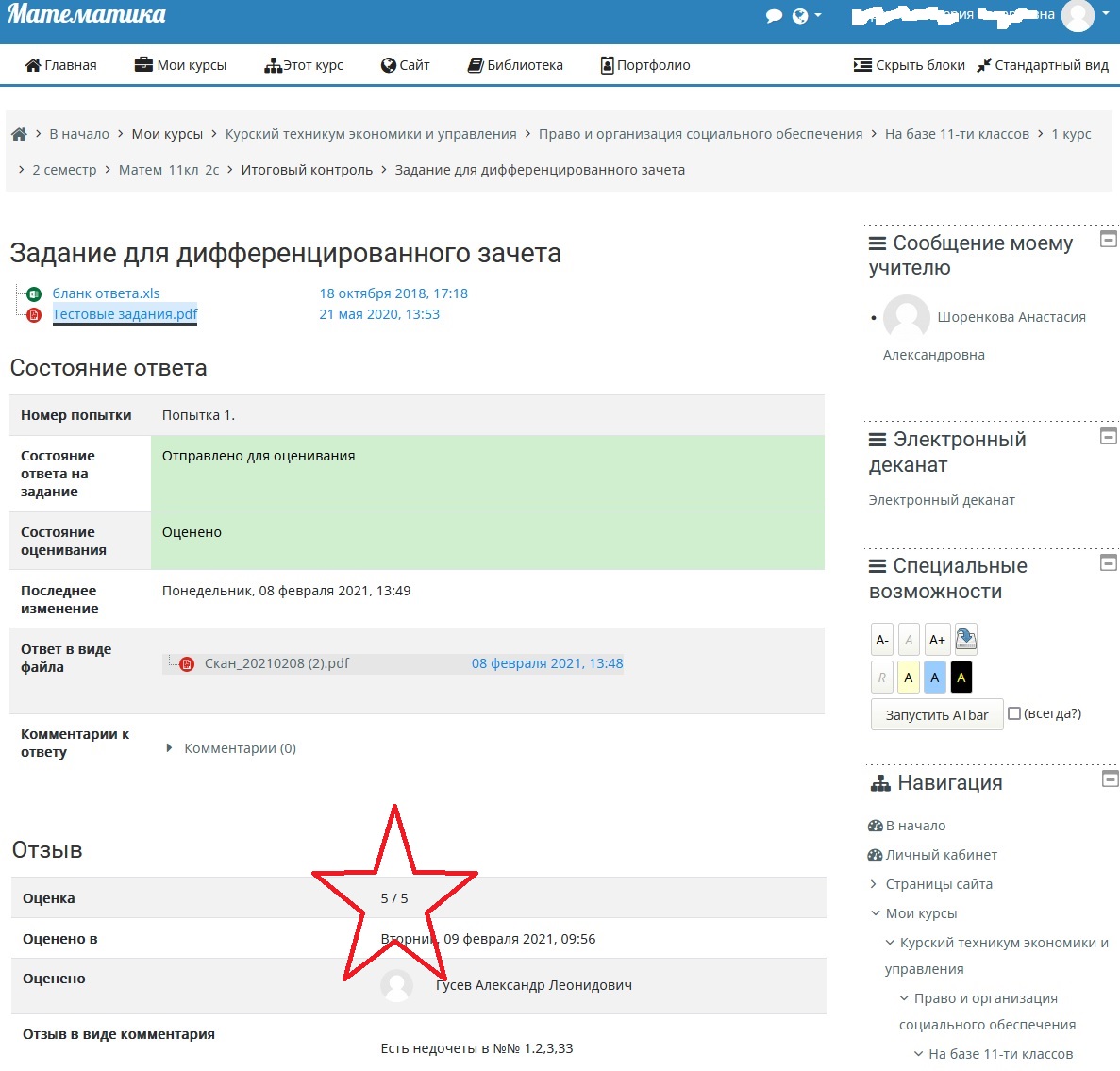Click the Математика site logo
1120x1071 pixels.
87,14
